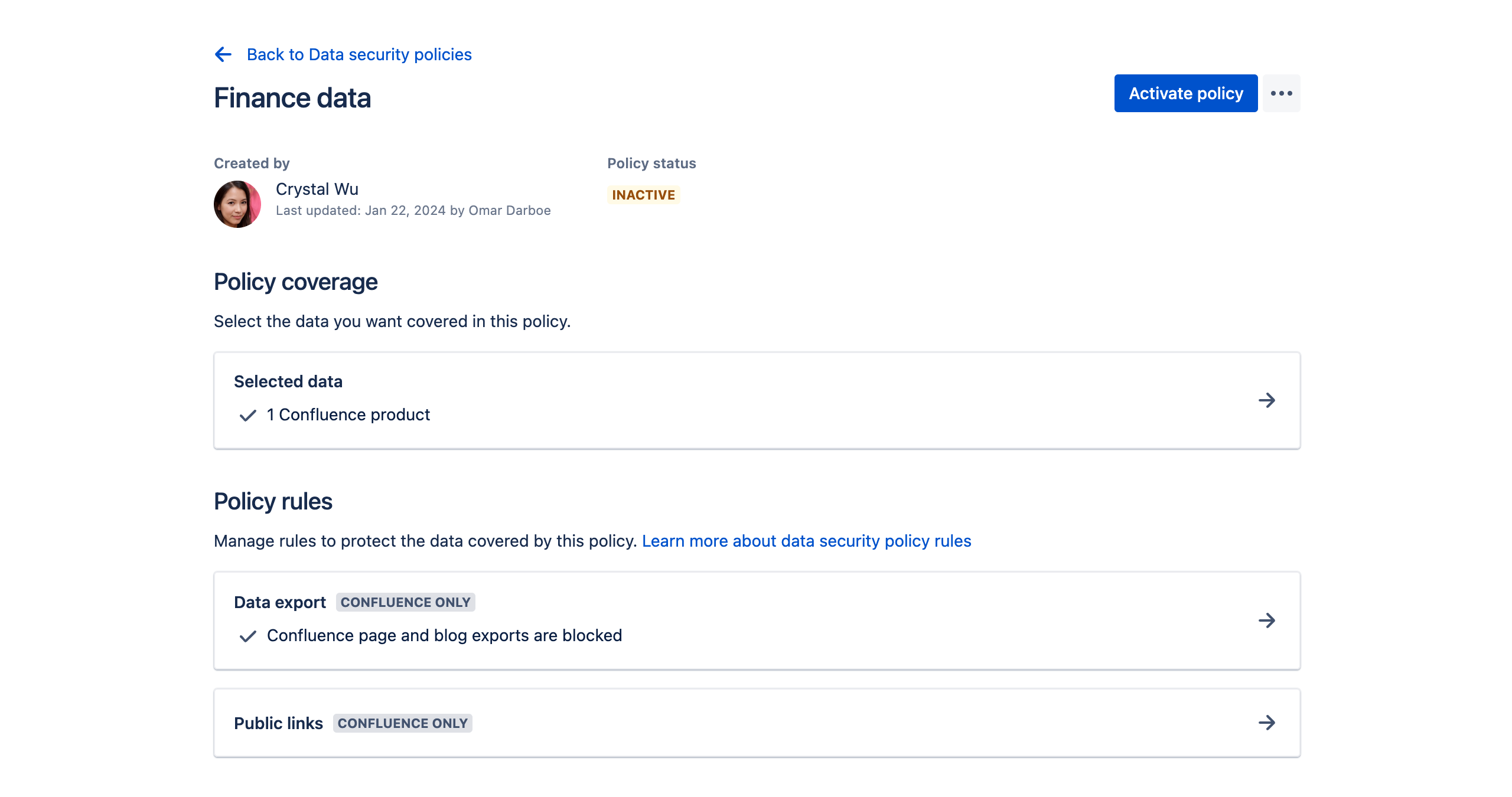Click the checkmark beside 1 Confluence product
The image size is (1512, 797).
(x=248, y=416)
